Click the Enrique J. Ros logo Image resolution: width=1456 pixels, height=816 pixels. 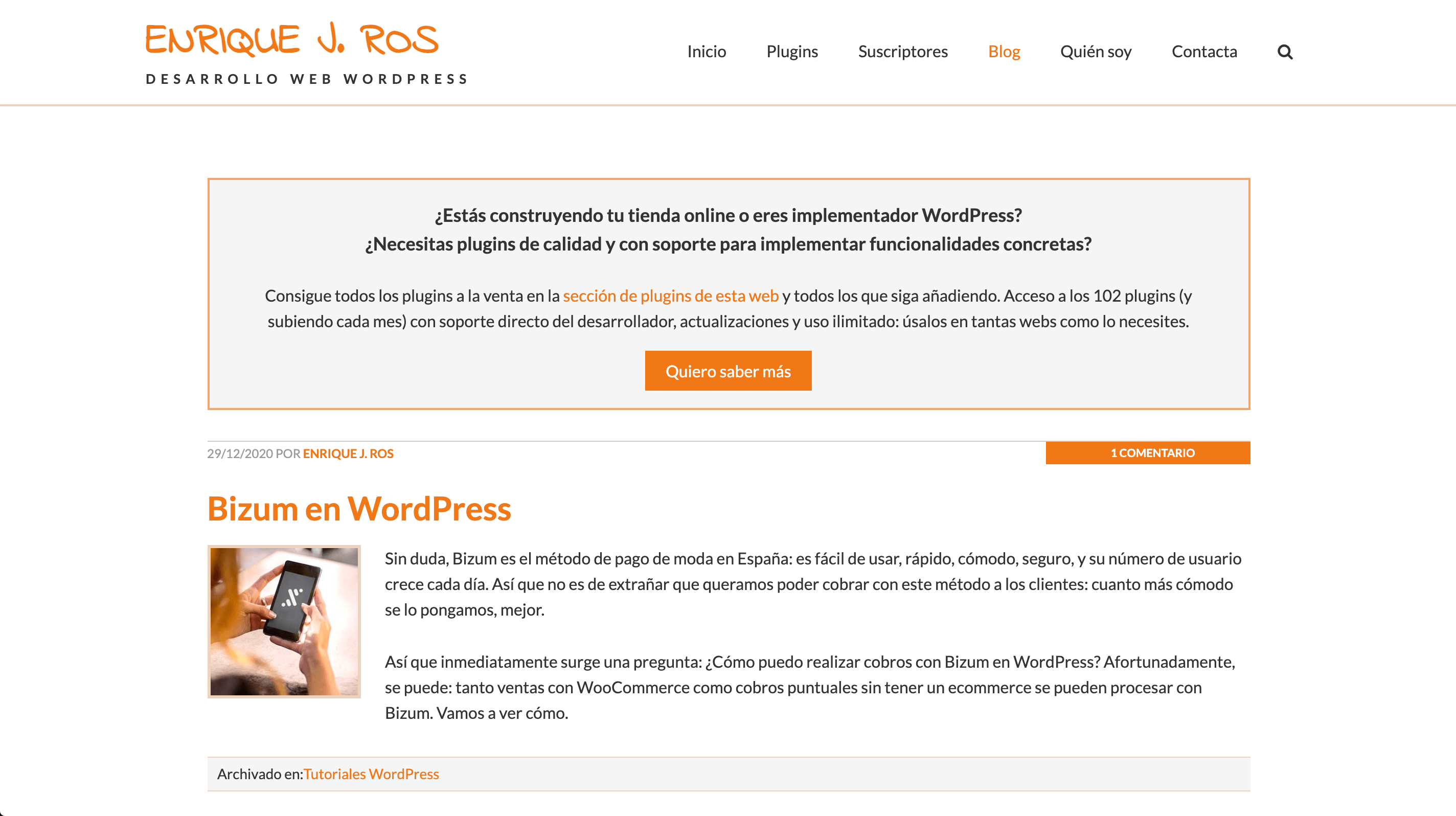pyautogui.click(x=291, y=39)
